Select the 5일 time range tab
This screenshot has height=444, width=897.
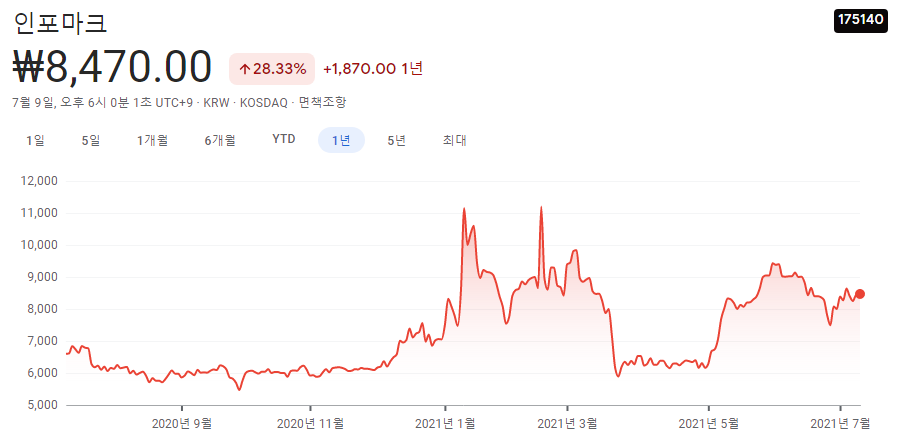[91, 140]
